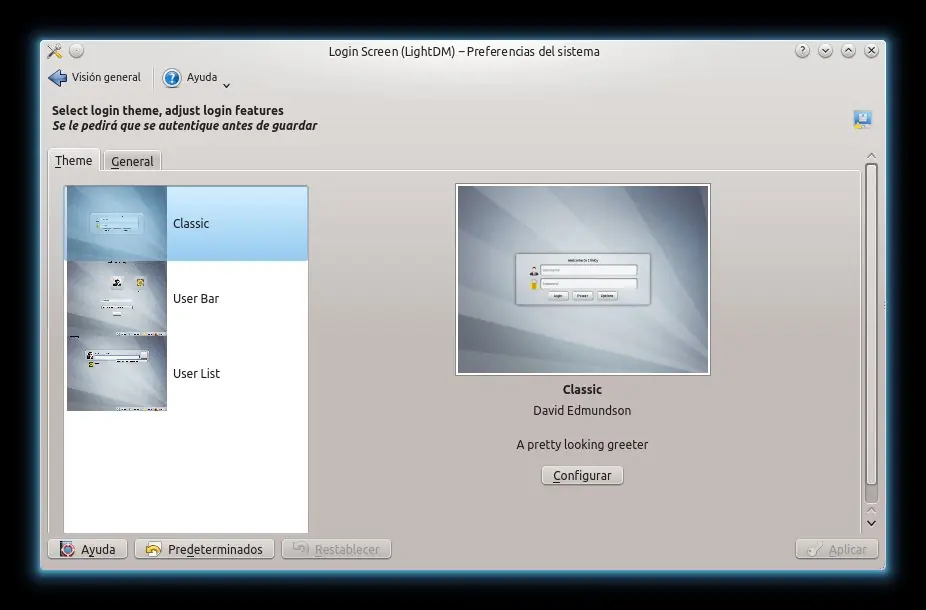Click the Restablecer button

[x=337, y=549]
